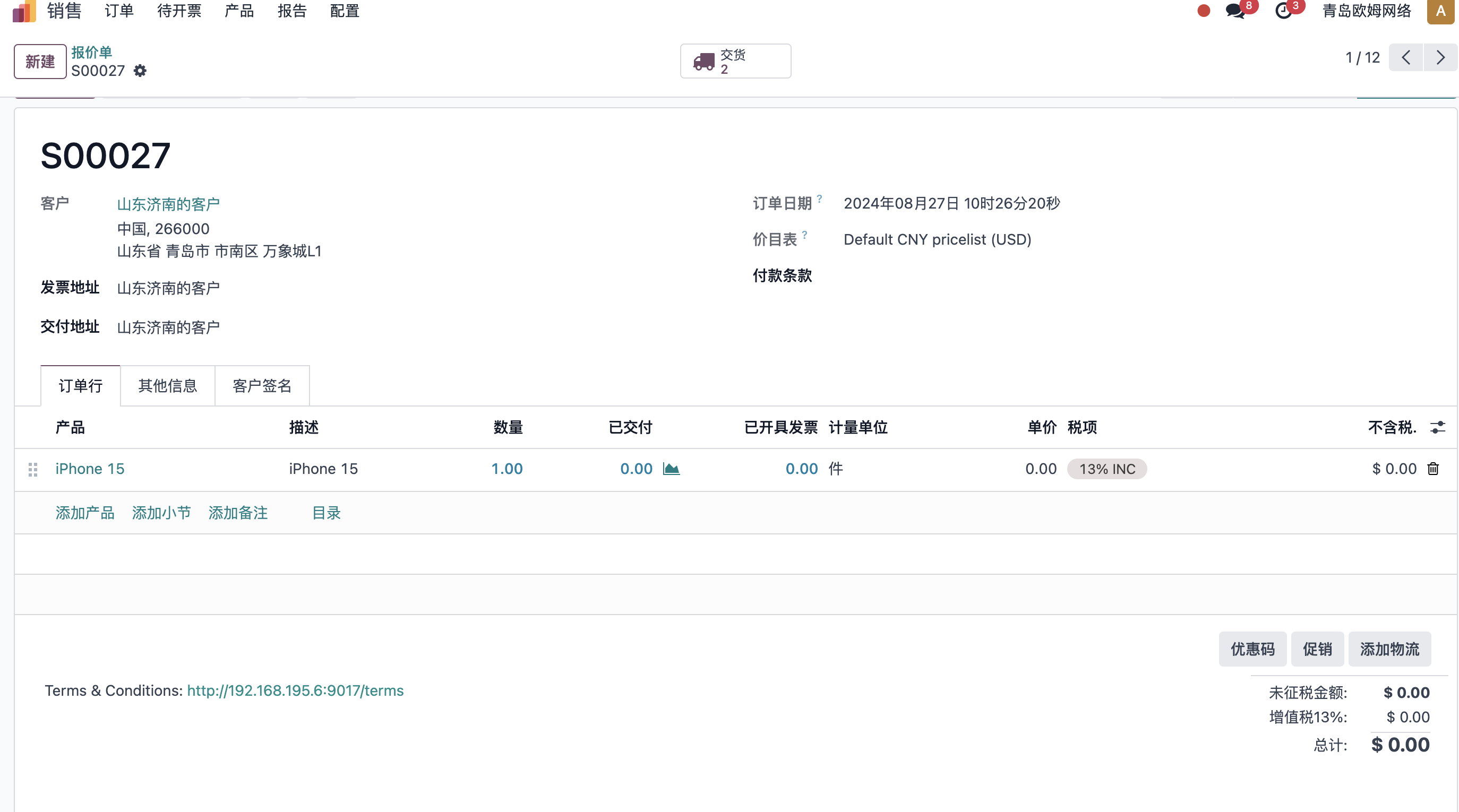1459x812 pixels.
Task: Open the Odoo apps home icon
Action: tap(24, 11)
